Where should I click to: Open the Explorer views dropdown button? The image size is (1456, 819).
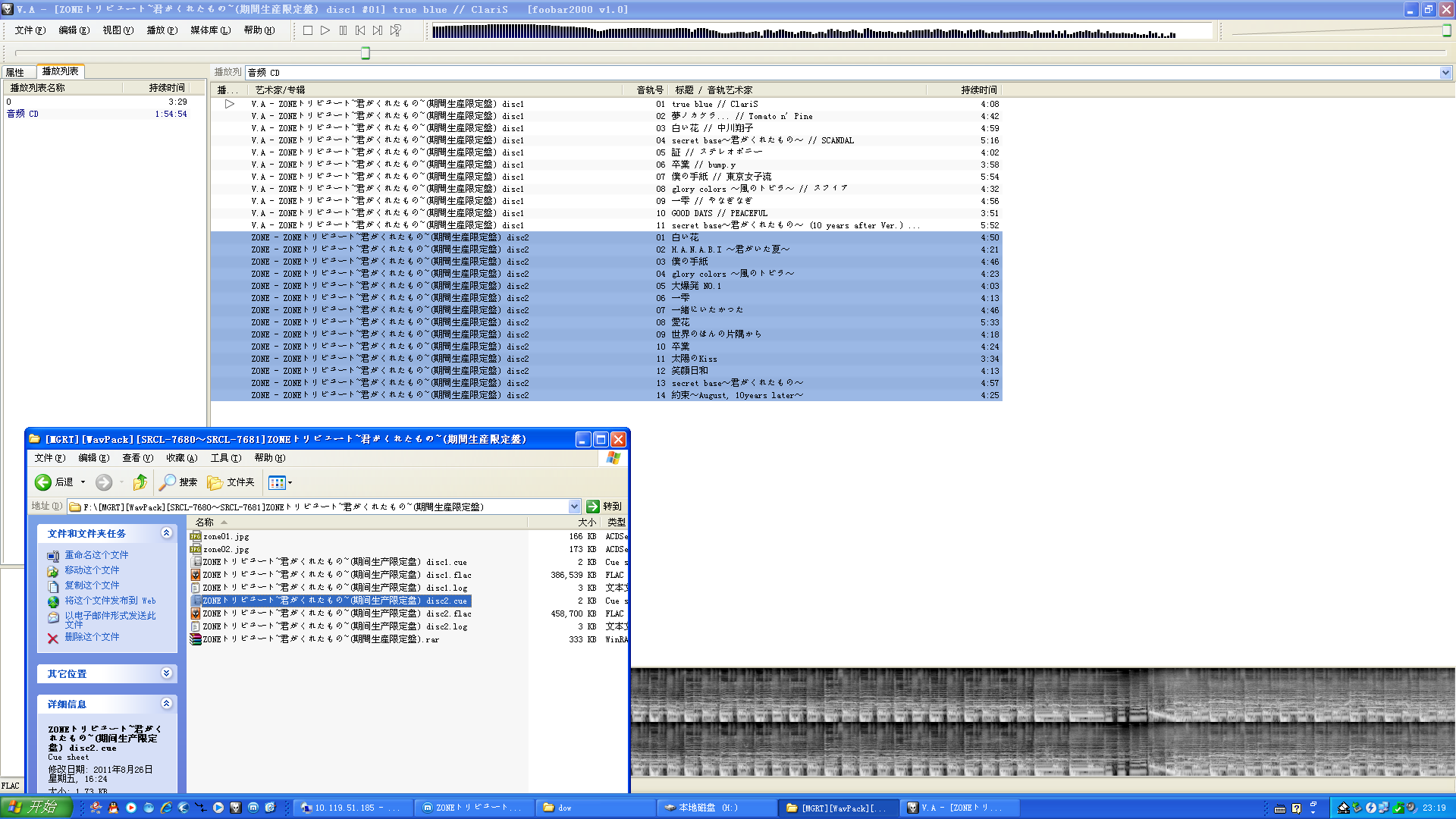click(280, 482)
